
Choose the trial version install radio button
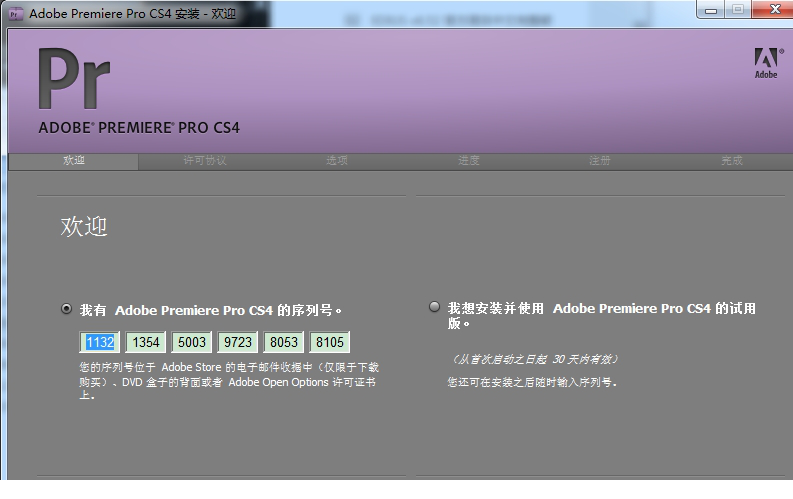pyautogui.click(x=434, y=306)
